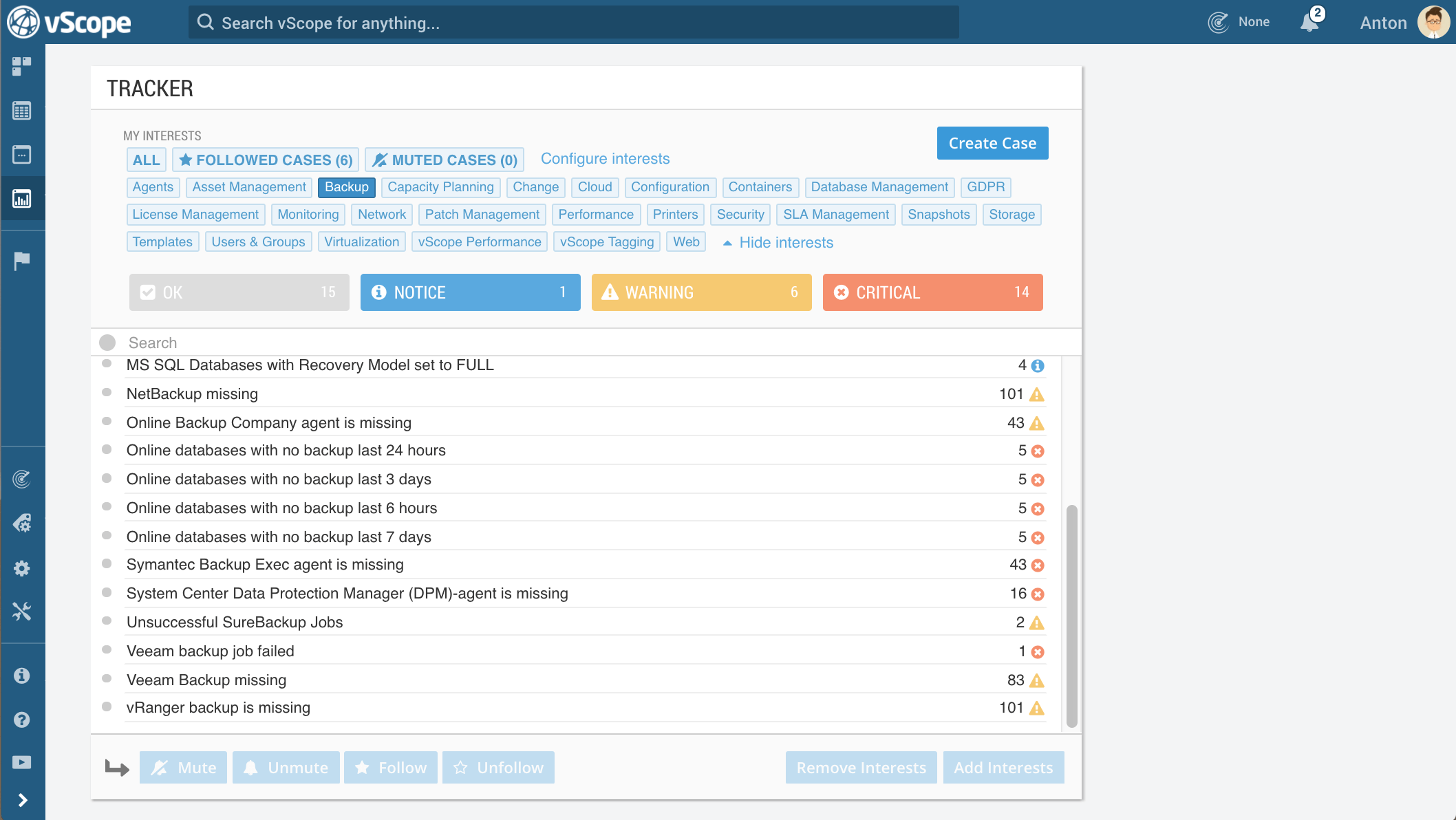Toggle the OK status filter

(x=239, y=292)
